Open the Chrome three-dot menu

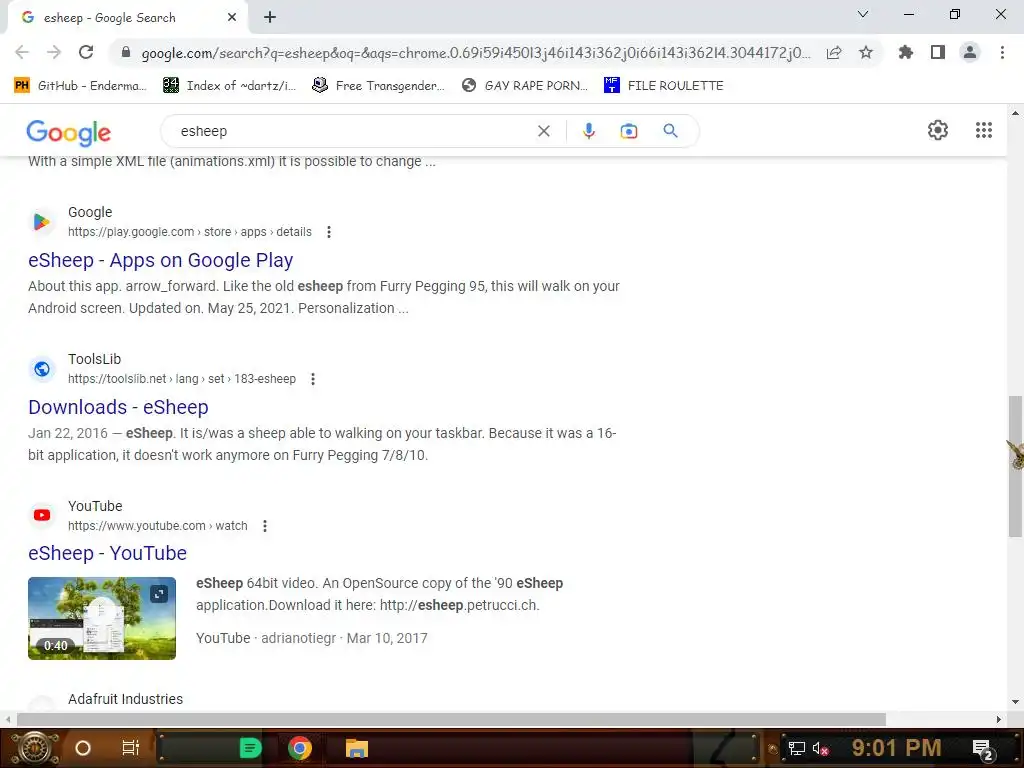coord(1002,52)
